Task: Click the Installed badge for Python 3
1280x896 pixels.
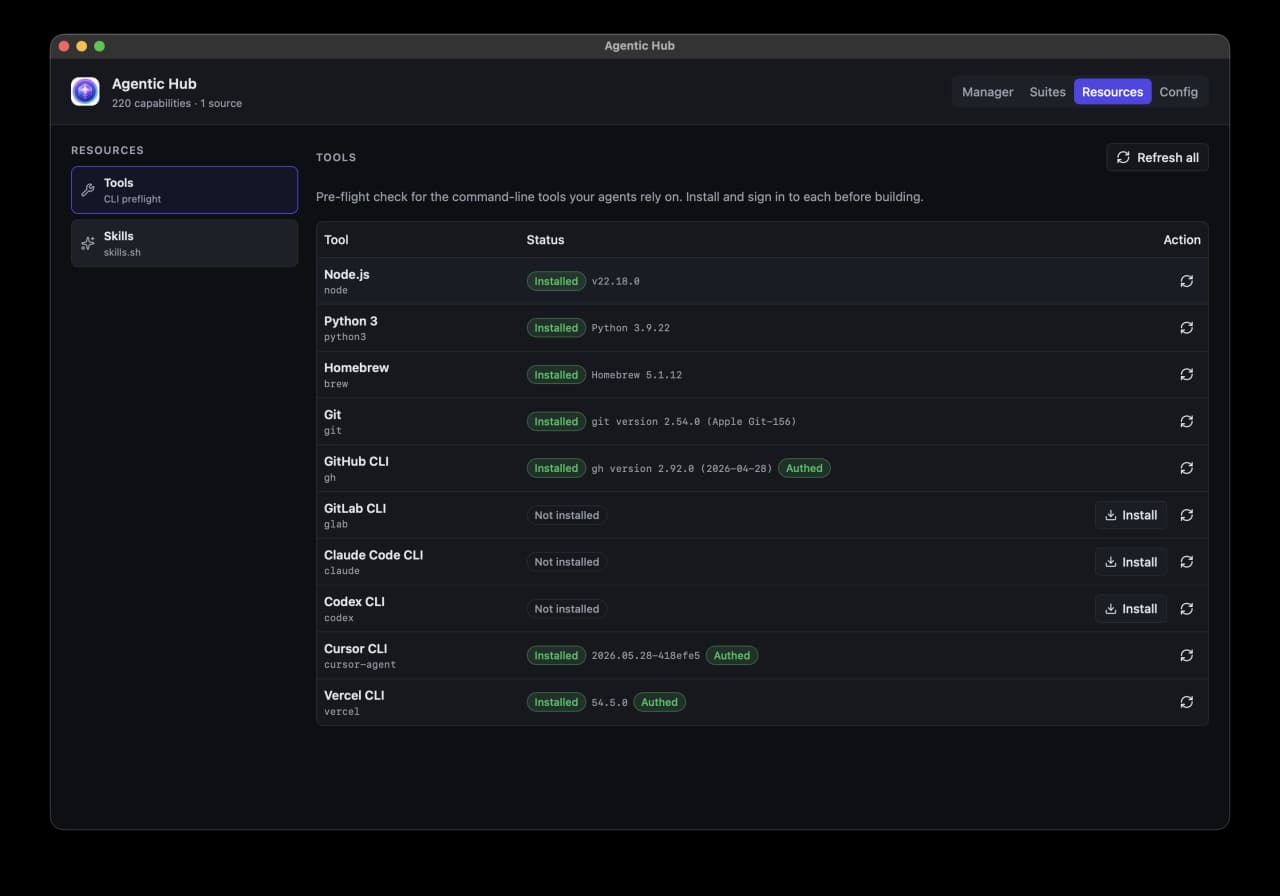Action: (x=556, y=328)
